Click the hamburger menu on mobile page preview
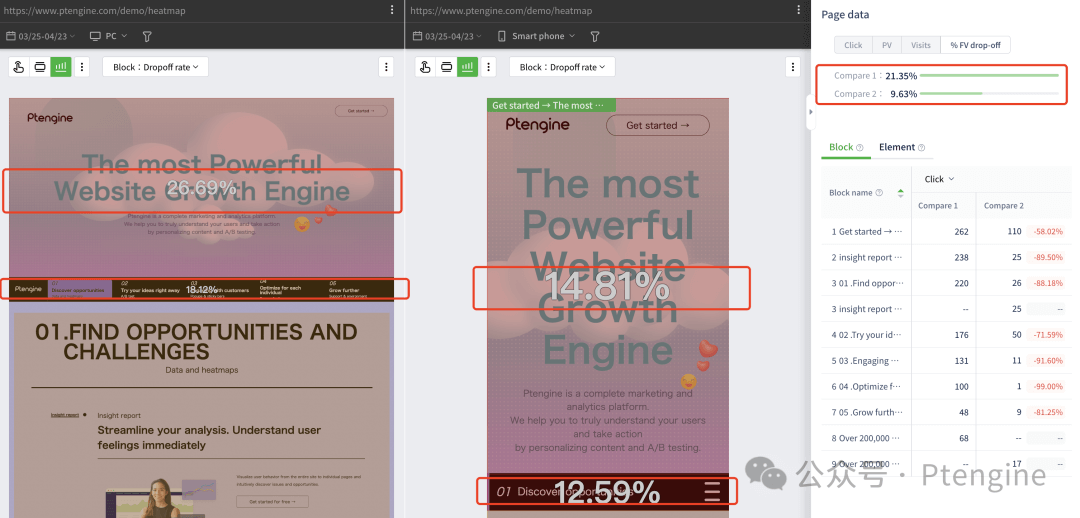This screenshot has width=1080, height=518. [712, 491]
